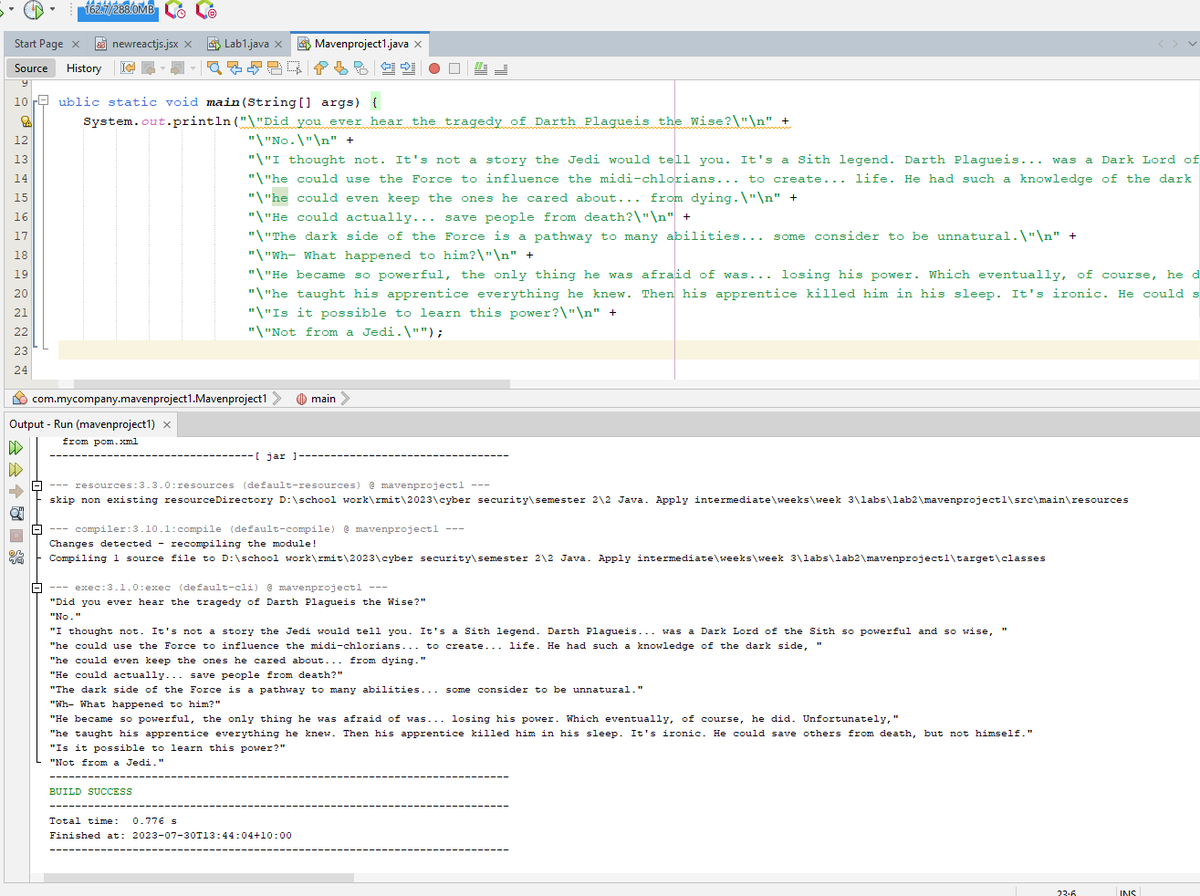Click the 23:6 cursor position in status bar
The image size is (1200, 896).
1066,892
